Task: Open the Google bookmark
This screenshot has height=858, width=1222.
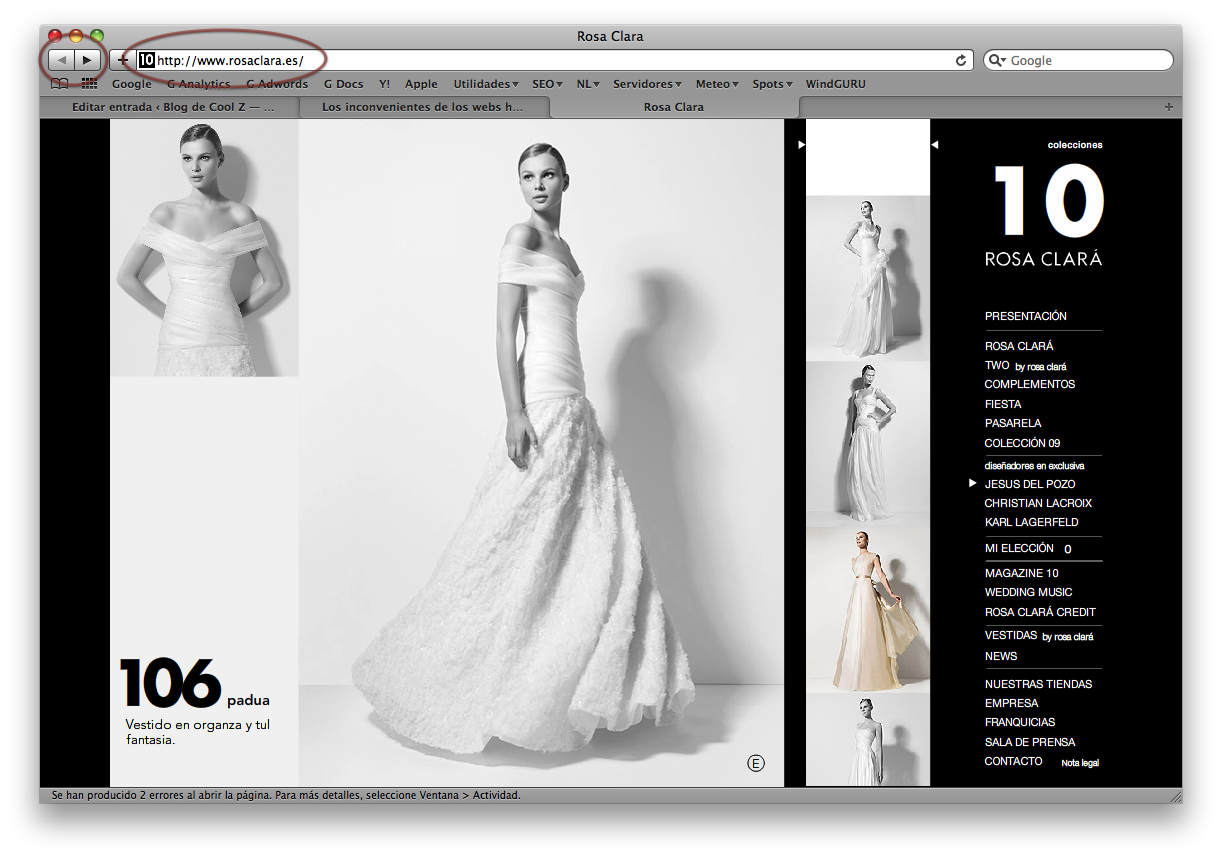Action: [132, 84]
